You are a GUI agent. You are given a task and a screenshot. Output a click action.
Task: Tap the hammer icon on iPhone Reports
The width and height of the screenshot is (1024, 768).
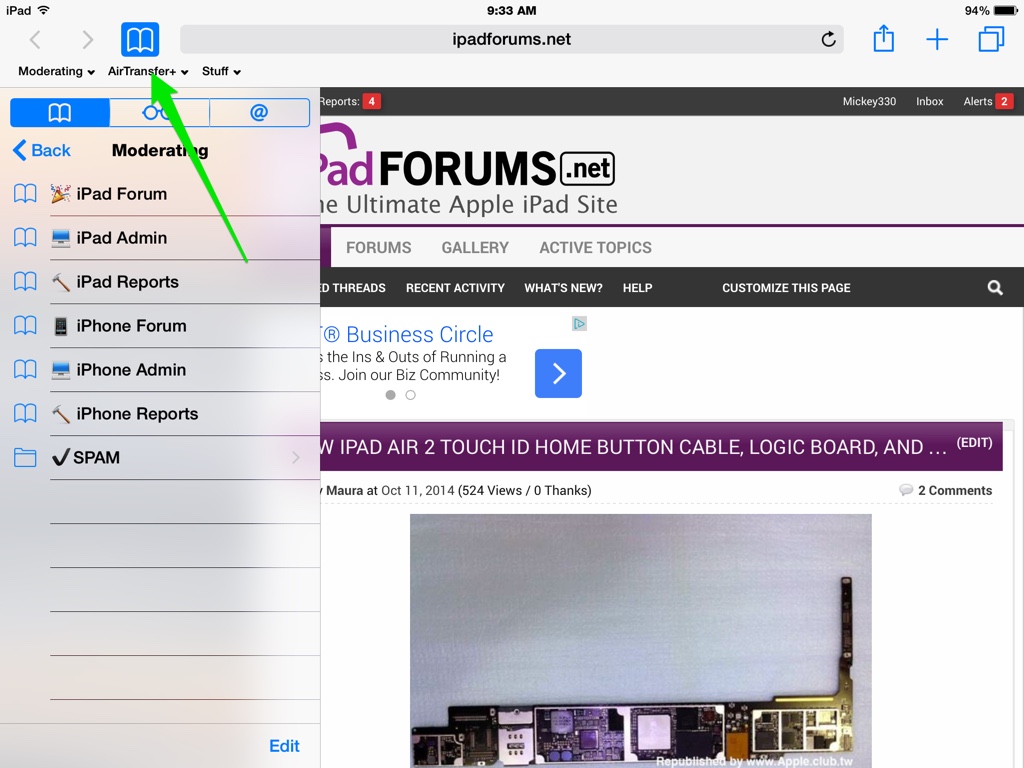coord(61,413)
